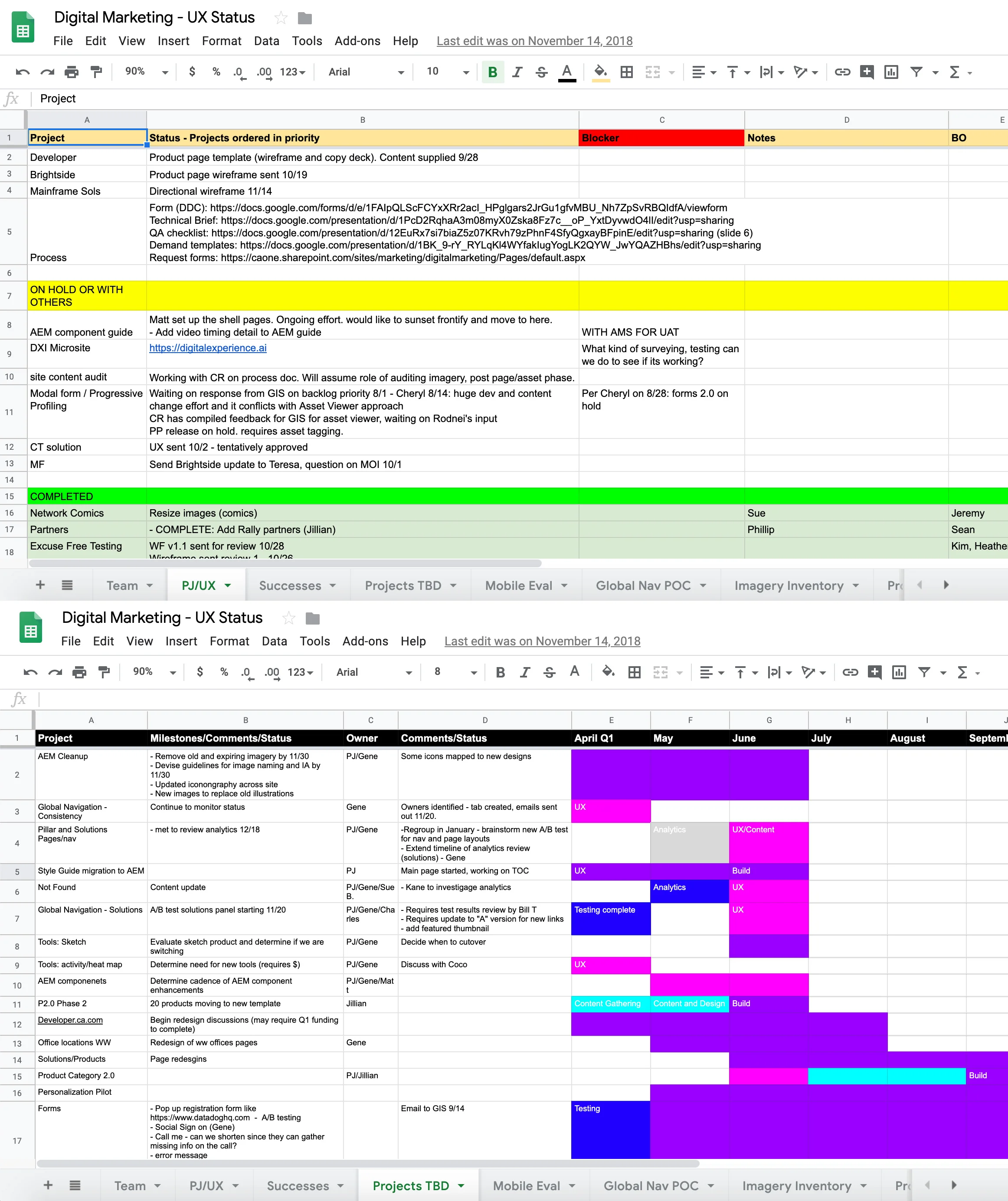1008x1201 pixels.
Task: Open Last edit history link in top spreadsheet
Action: pyautogui.click(x=535, y=41)
